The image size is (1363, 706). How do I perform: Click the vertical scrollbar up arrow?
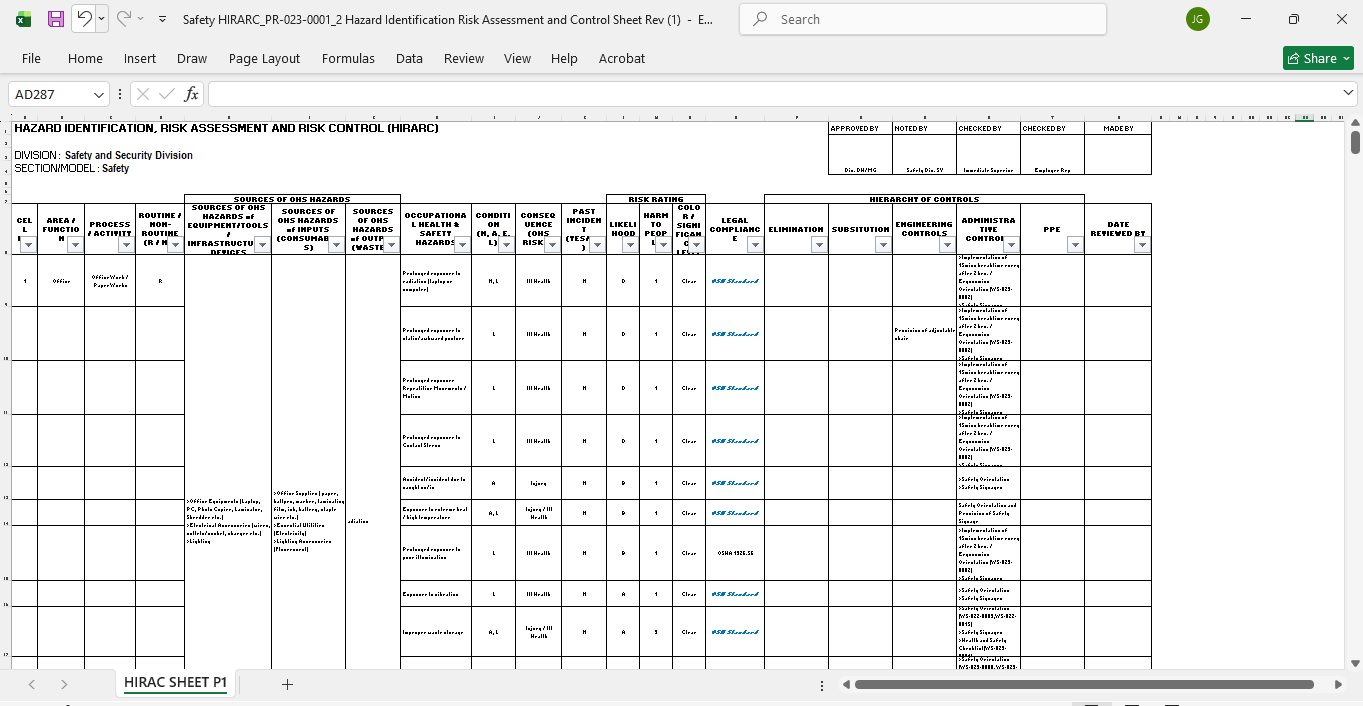click(1355, 121)
